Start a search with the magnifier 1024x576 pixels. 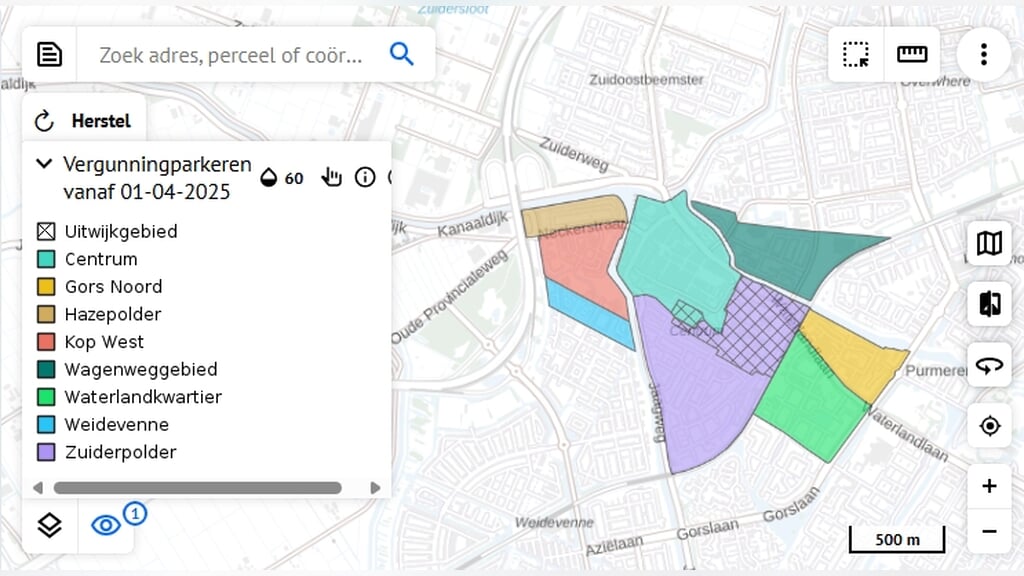tap(402, 54)
